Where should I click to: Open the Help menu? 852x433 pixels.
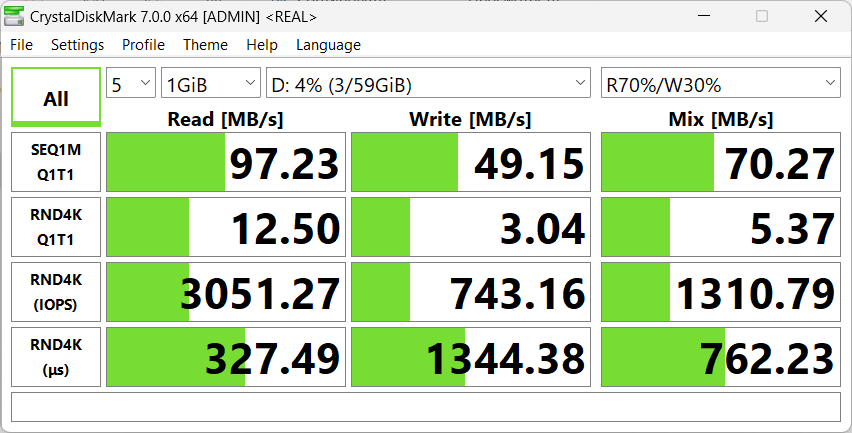point(262,45)
